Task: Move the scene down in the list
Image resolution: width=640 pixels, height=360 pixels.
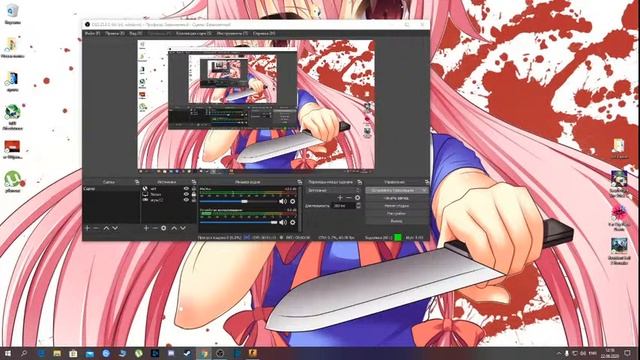Action: (115, 228)
